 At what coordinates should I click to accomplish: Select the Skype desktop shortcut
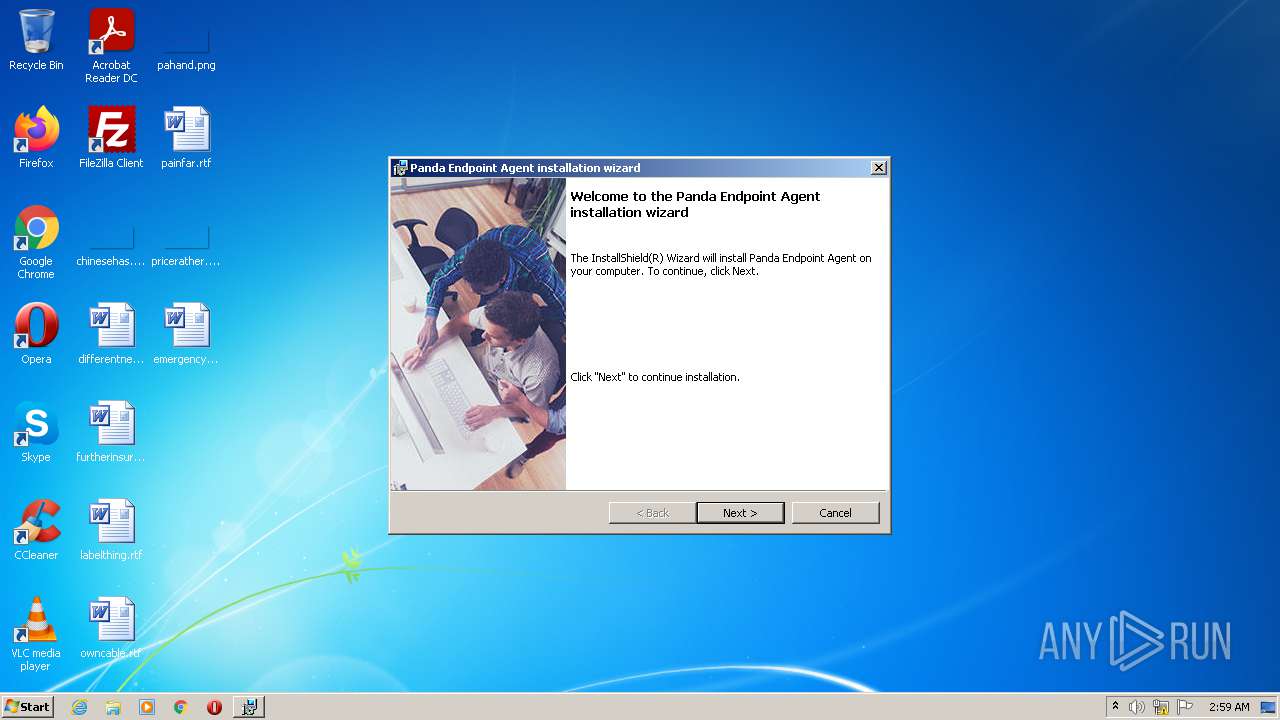pos(36,432)
